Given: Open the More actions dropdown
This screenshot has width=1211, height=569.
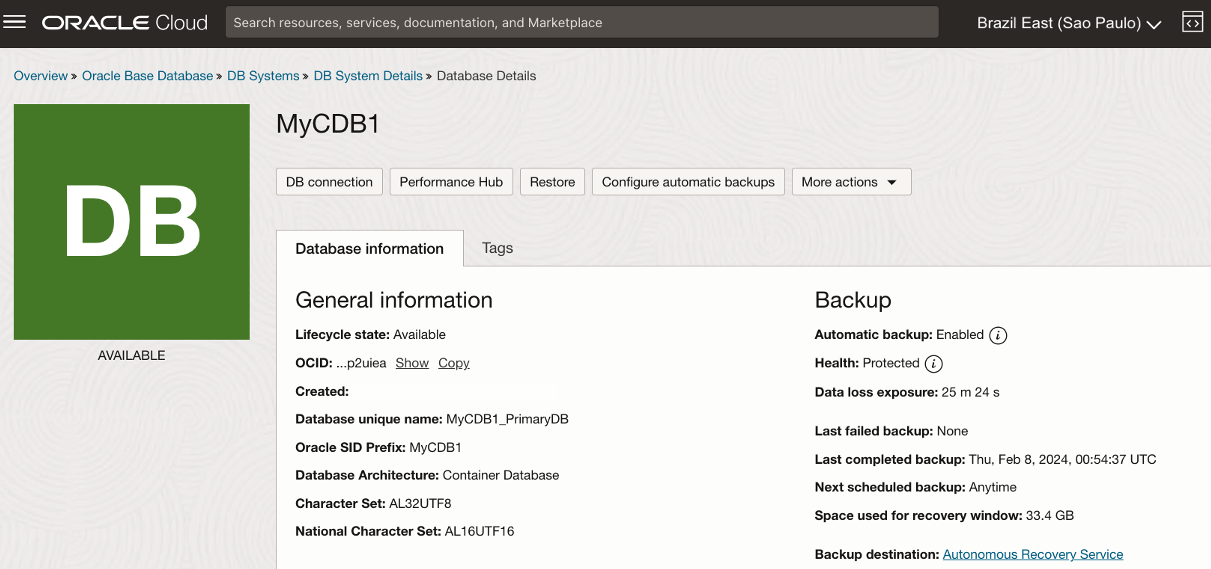Looking at the screenshot, I should [851, 182].
